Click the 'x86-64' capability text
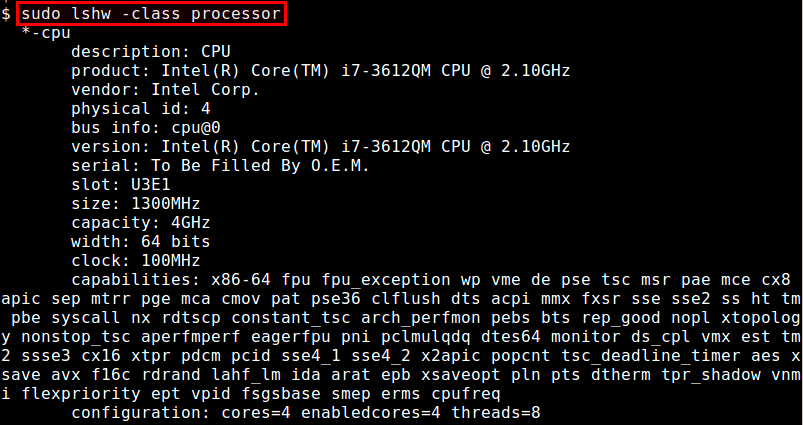The width and height of the screenshot is (803, 425). point(241,279)
